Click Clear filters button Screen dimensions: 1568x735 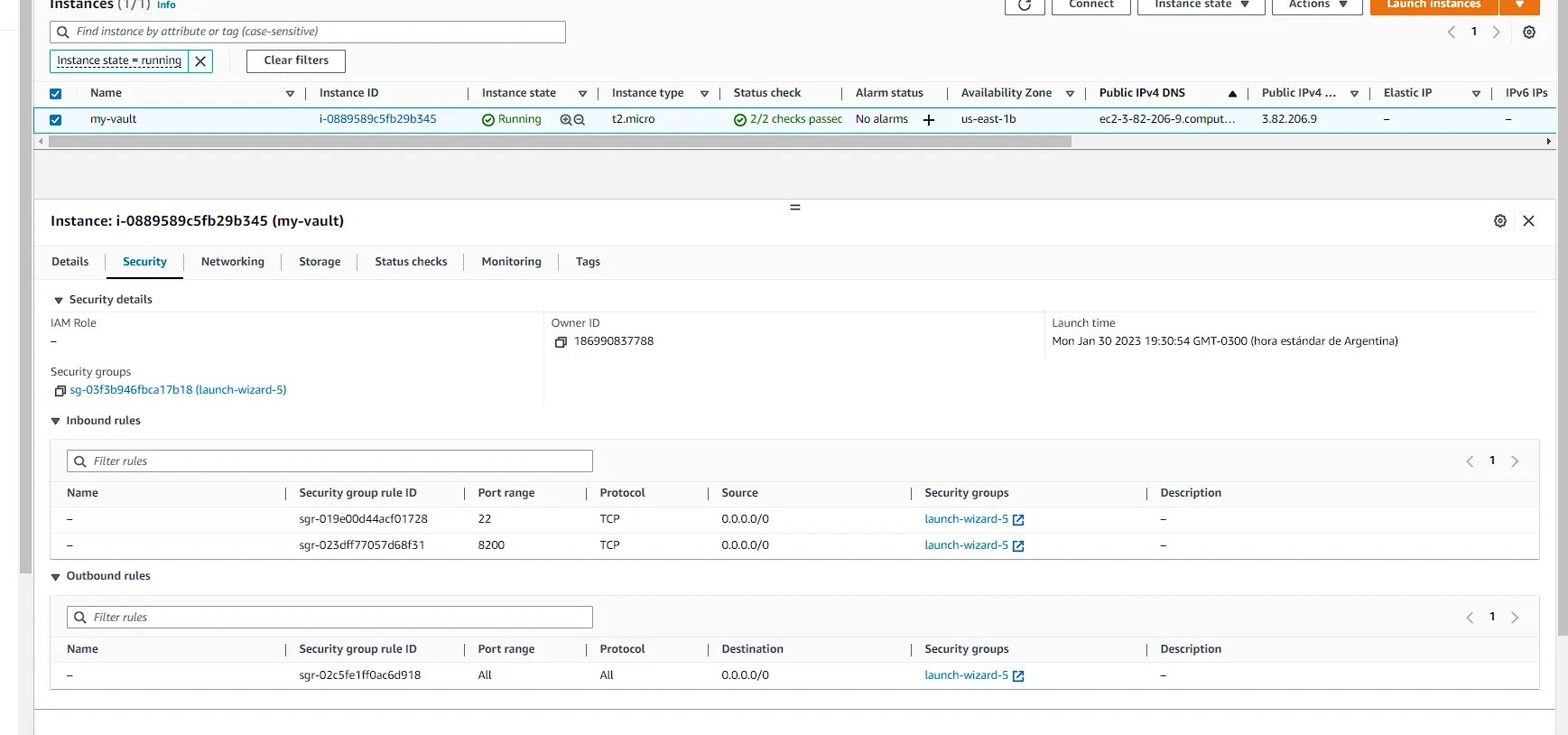click(296, 61)
